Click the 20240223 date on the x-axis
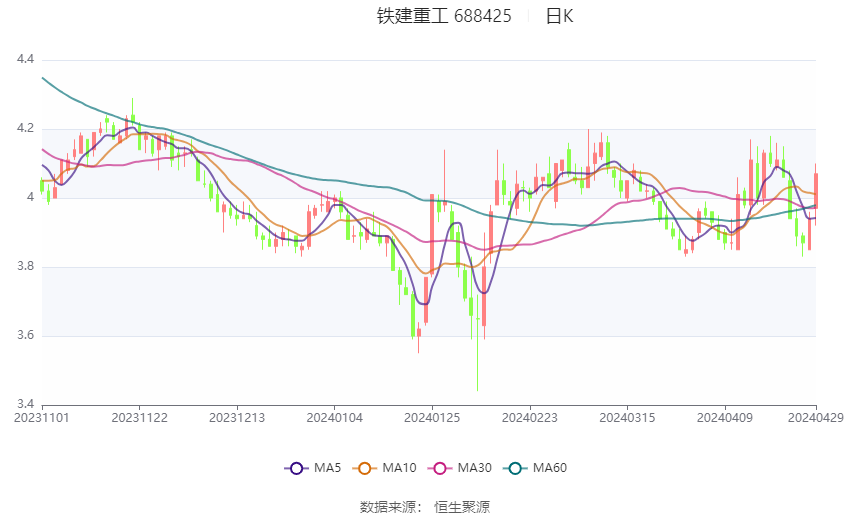The height and width of the screenshot is (517, 850). (530, 416)
